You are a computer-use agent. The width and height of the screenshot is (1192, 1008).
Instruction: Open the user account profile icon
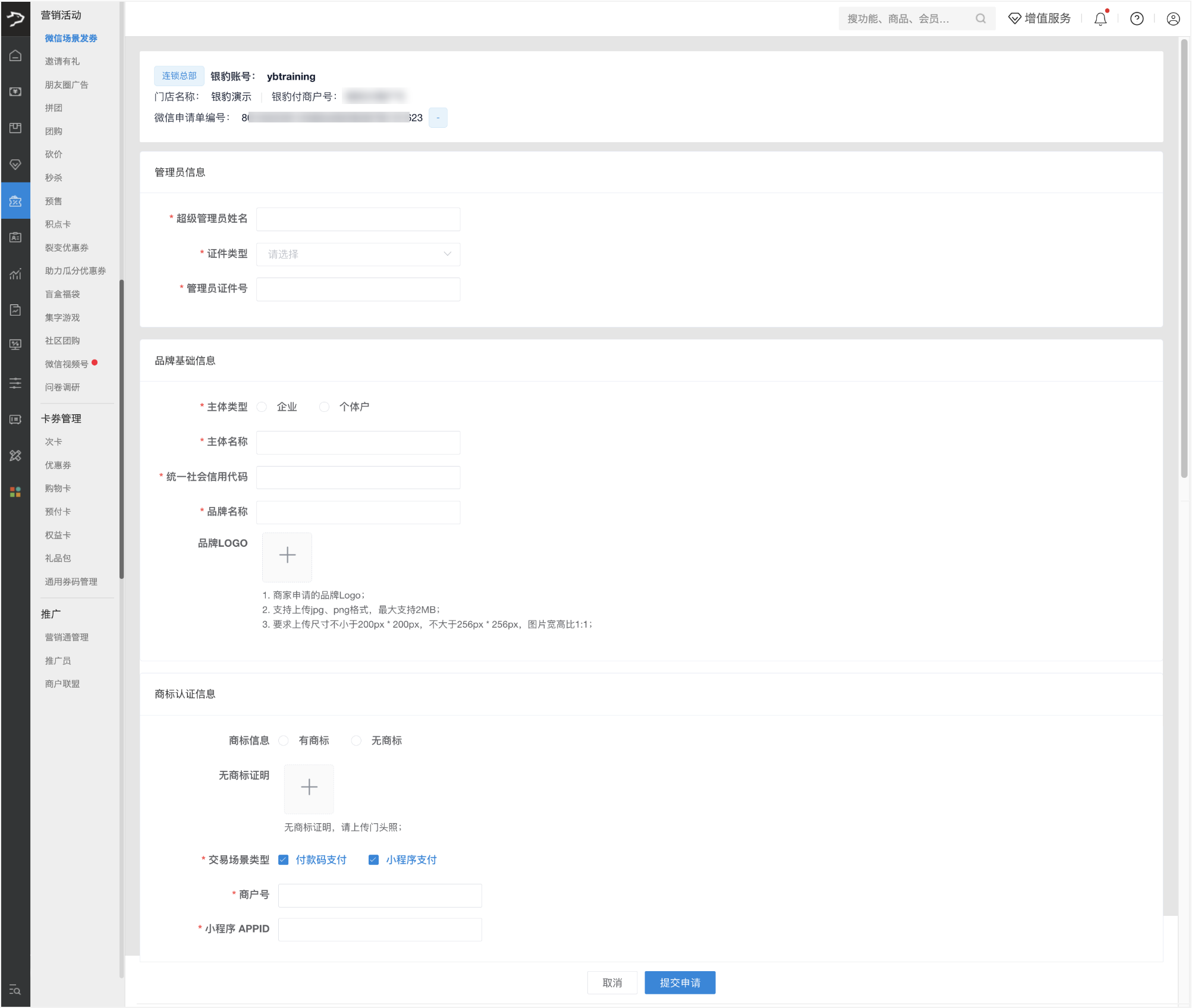[x=1173, y=19]
